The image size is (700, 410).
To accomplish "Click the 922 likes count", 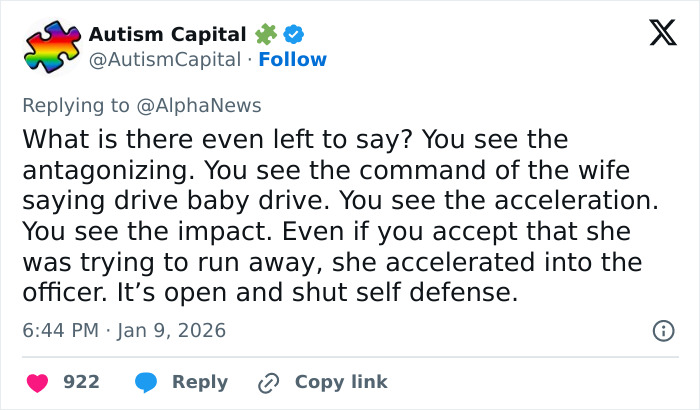I will point(81,382).
